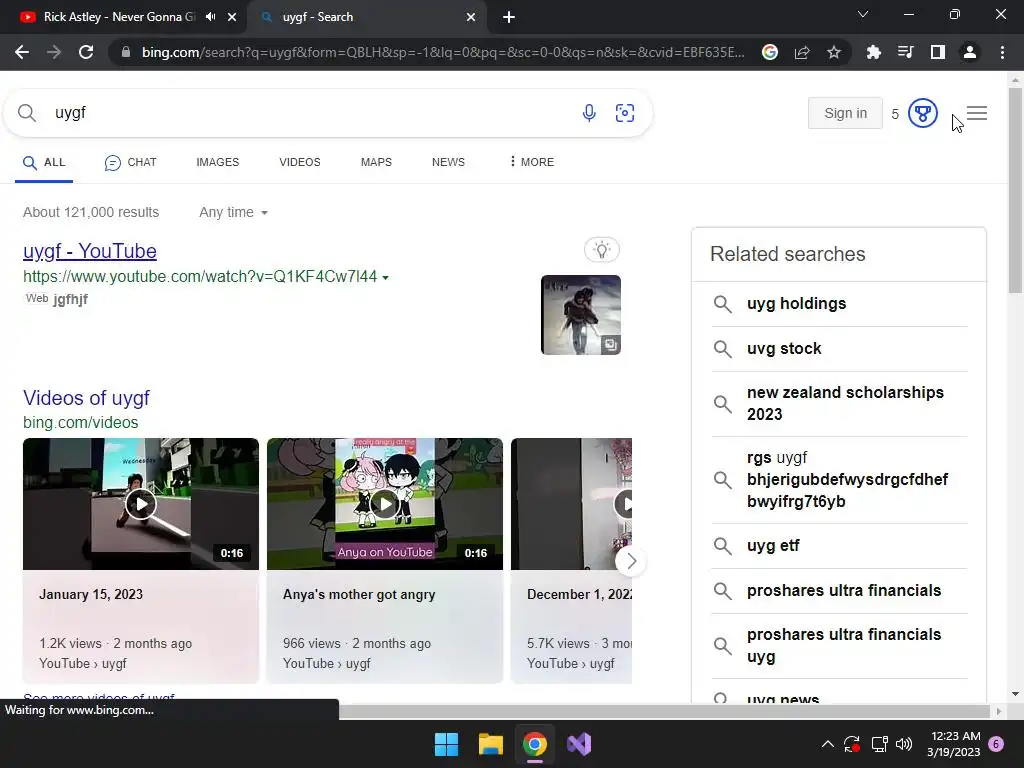
Task: Close the Rick Astley YouTube tab
Action: pyautogui.click(x=232, y=17)
